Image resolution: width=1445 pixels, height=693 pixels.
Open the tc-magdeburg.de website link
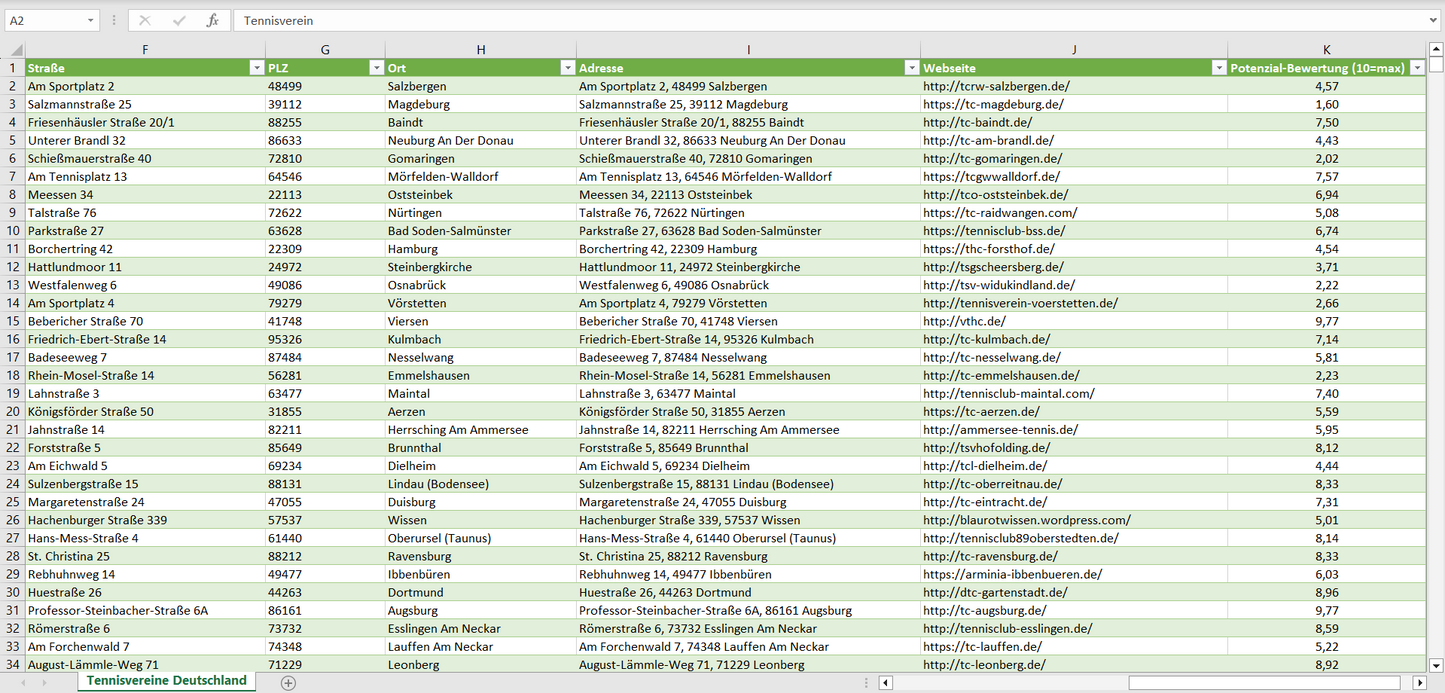pos(993,104)
